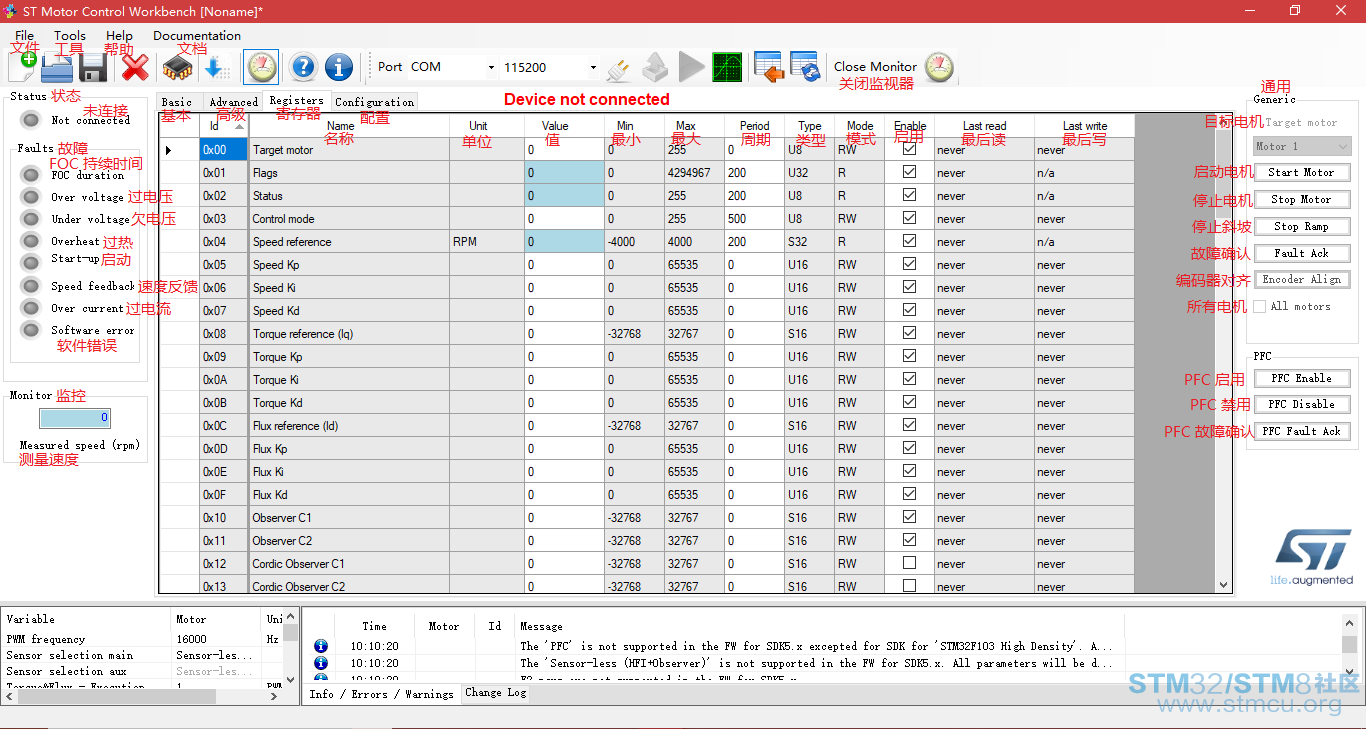1366x729 pixels.
Task: Select the Info / Errors / Warnings tab
Action: pyautogui.click(x=381, y=694)
